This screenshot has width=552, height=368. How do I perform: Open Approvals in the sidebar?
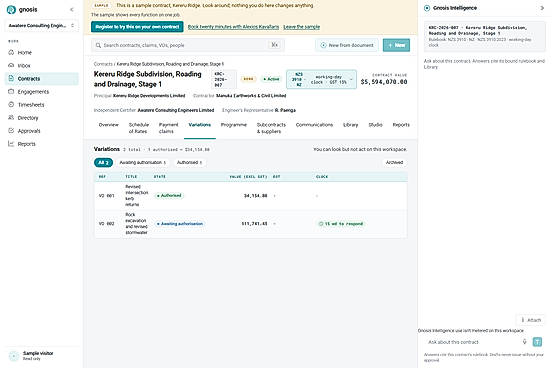42,131
